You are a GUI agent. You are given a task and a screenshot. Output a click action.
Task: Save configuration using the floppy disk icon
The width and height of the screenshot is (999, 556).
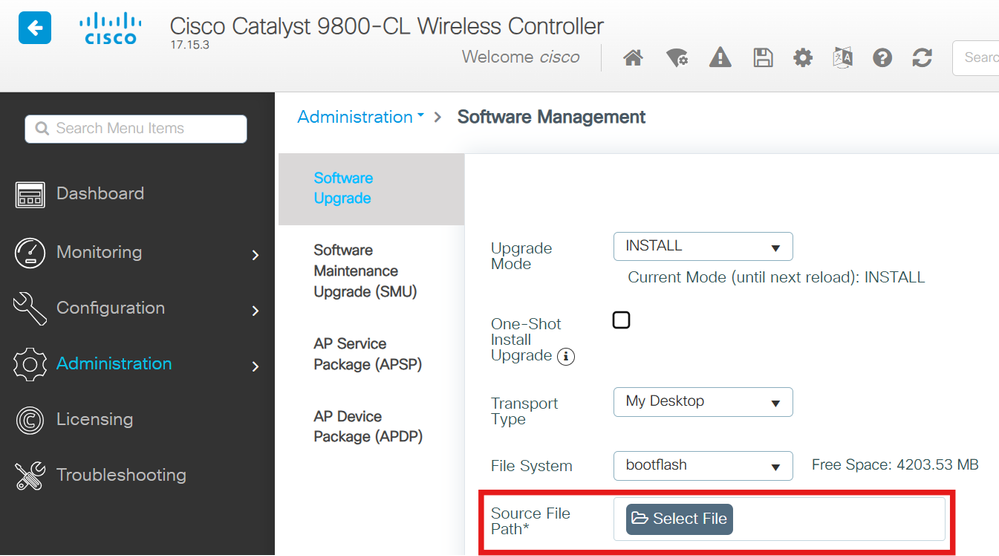[763, 58]
